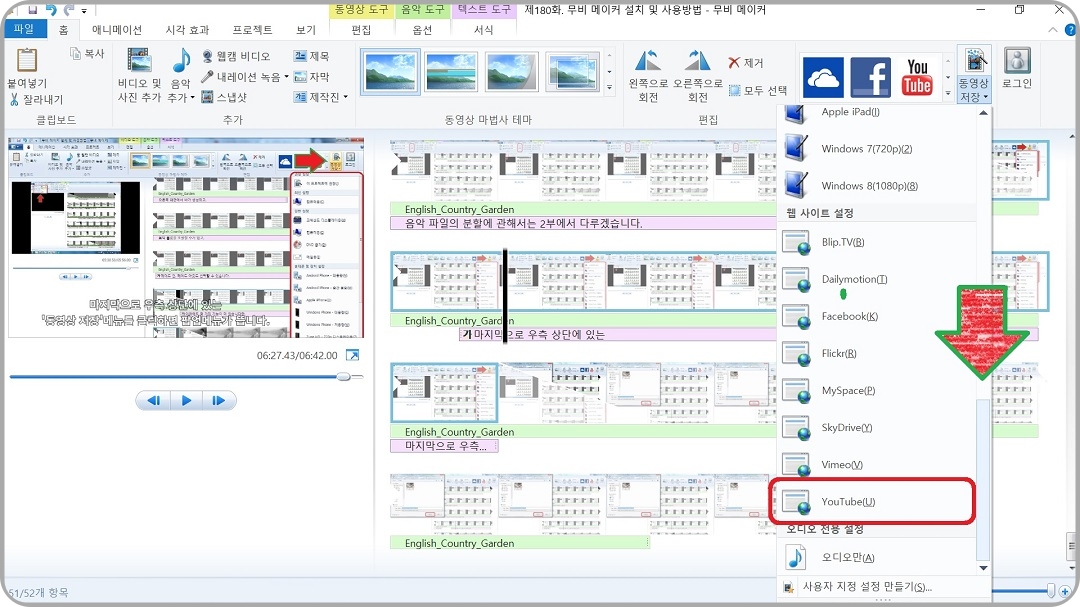Add a Caption (자막)

[x=312, y=76]
